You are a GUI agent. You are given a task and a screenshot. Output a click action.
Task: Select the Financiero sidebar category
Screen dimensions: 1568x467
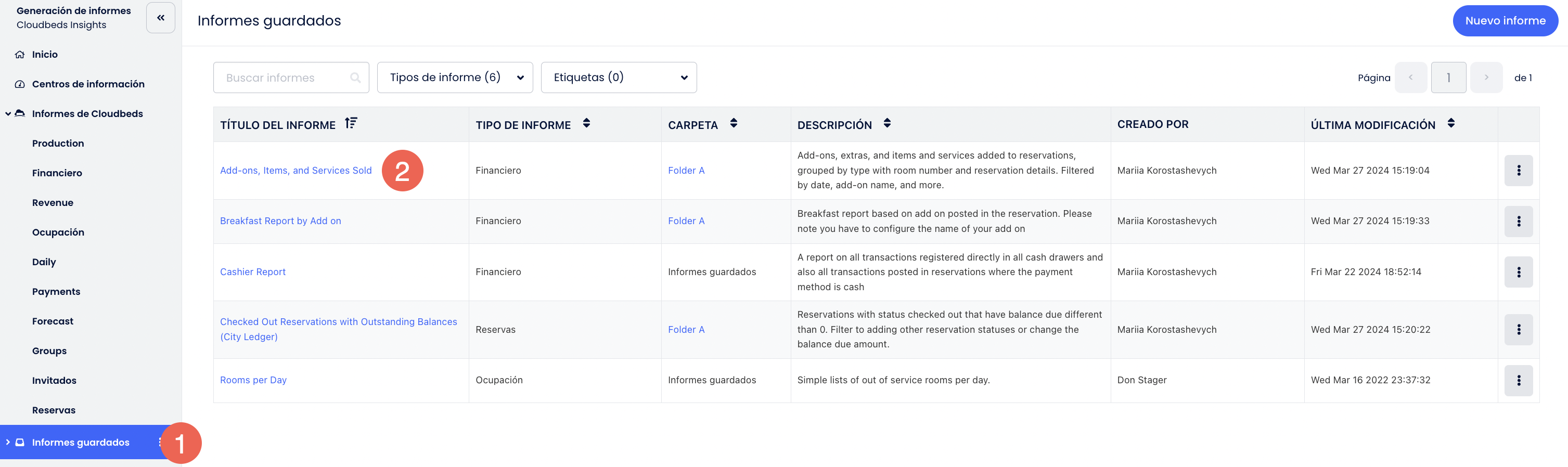57,173
